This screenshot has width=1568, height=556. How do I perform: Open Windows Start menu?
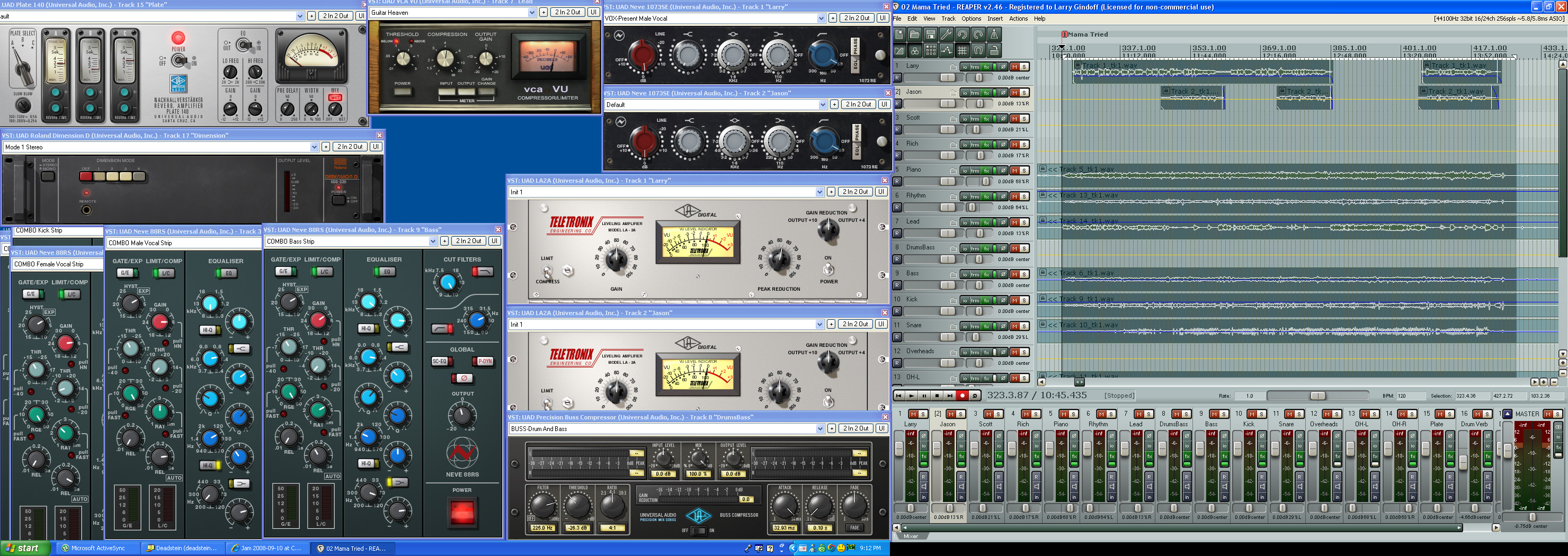pos(23,548)
